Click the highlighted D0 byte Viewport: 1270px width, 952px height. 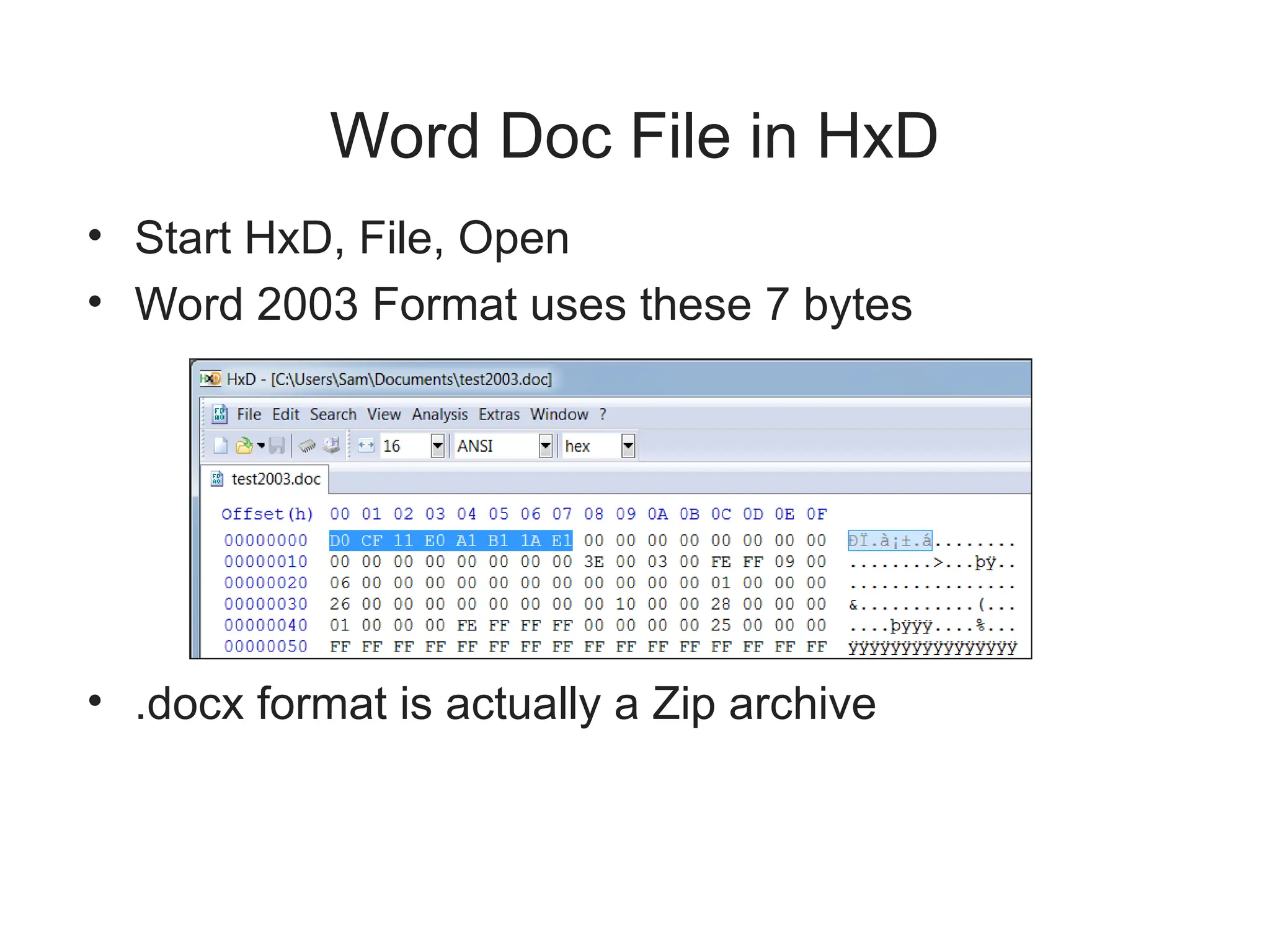[x=340, y=540]
